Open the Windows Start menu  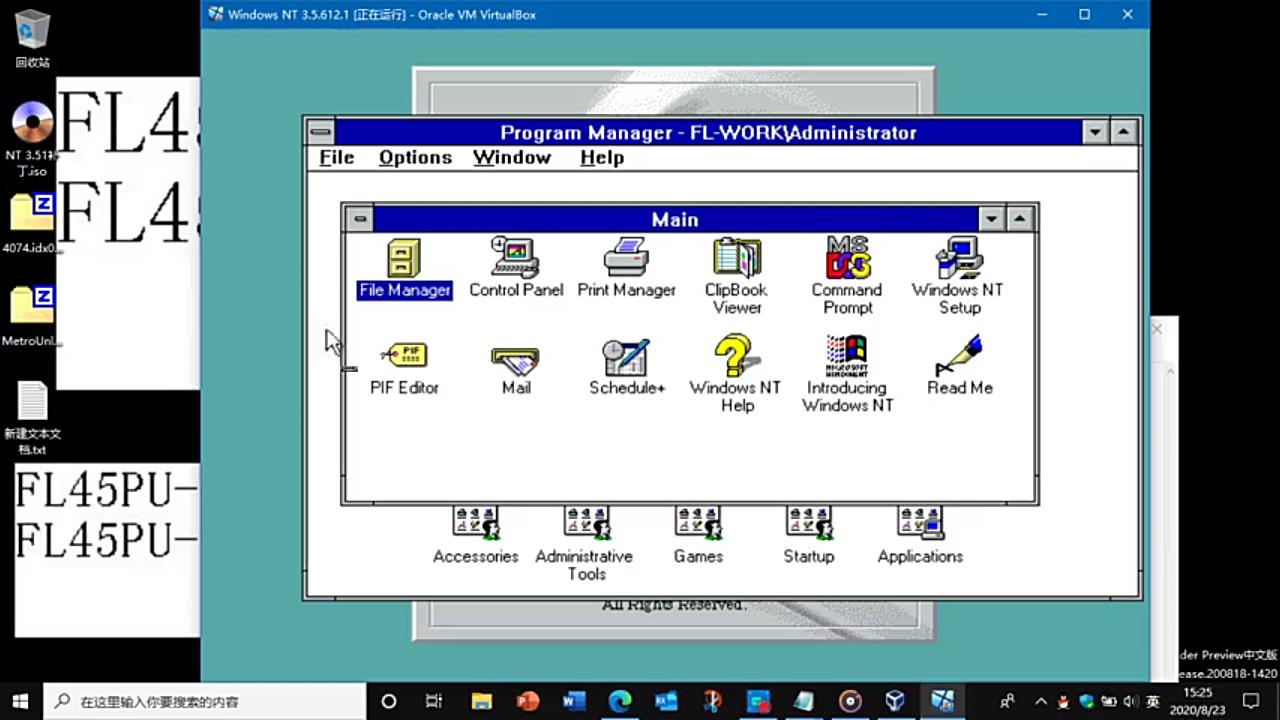pos(20,701)
